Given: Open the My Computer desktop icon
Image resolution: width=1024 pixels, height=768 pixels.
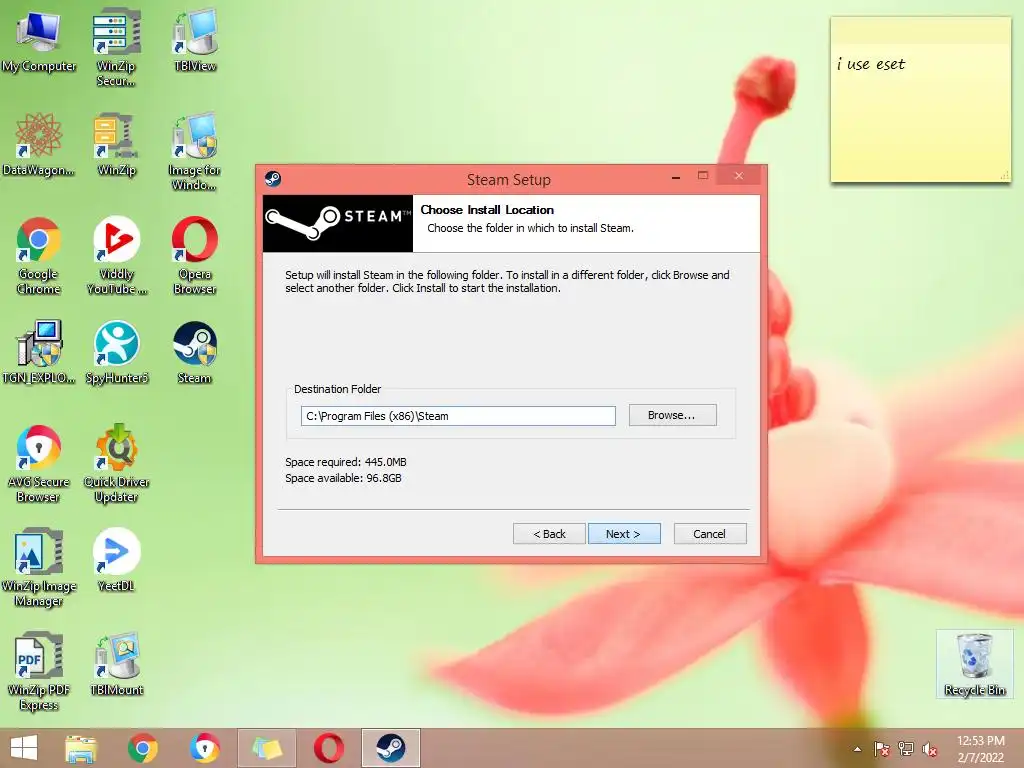Looking at the screenshot, I should point(39,41).
